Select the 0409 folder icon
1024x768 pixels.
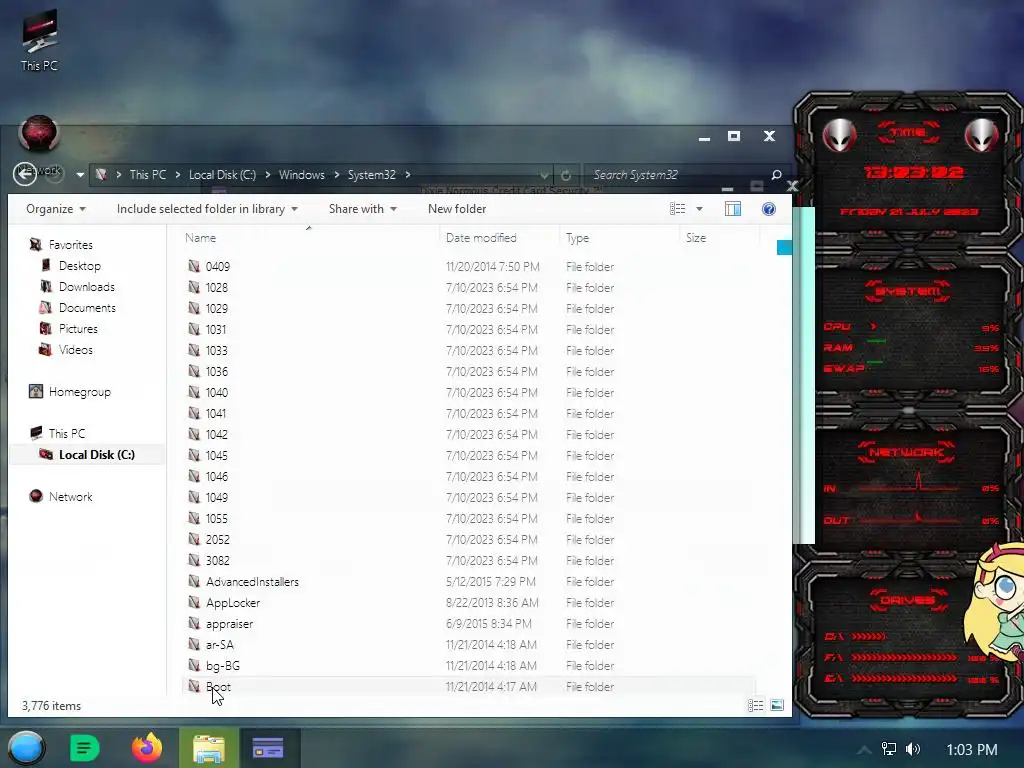coord(194,266)
